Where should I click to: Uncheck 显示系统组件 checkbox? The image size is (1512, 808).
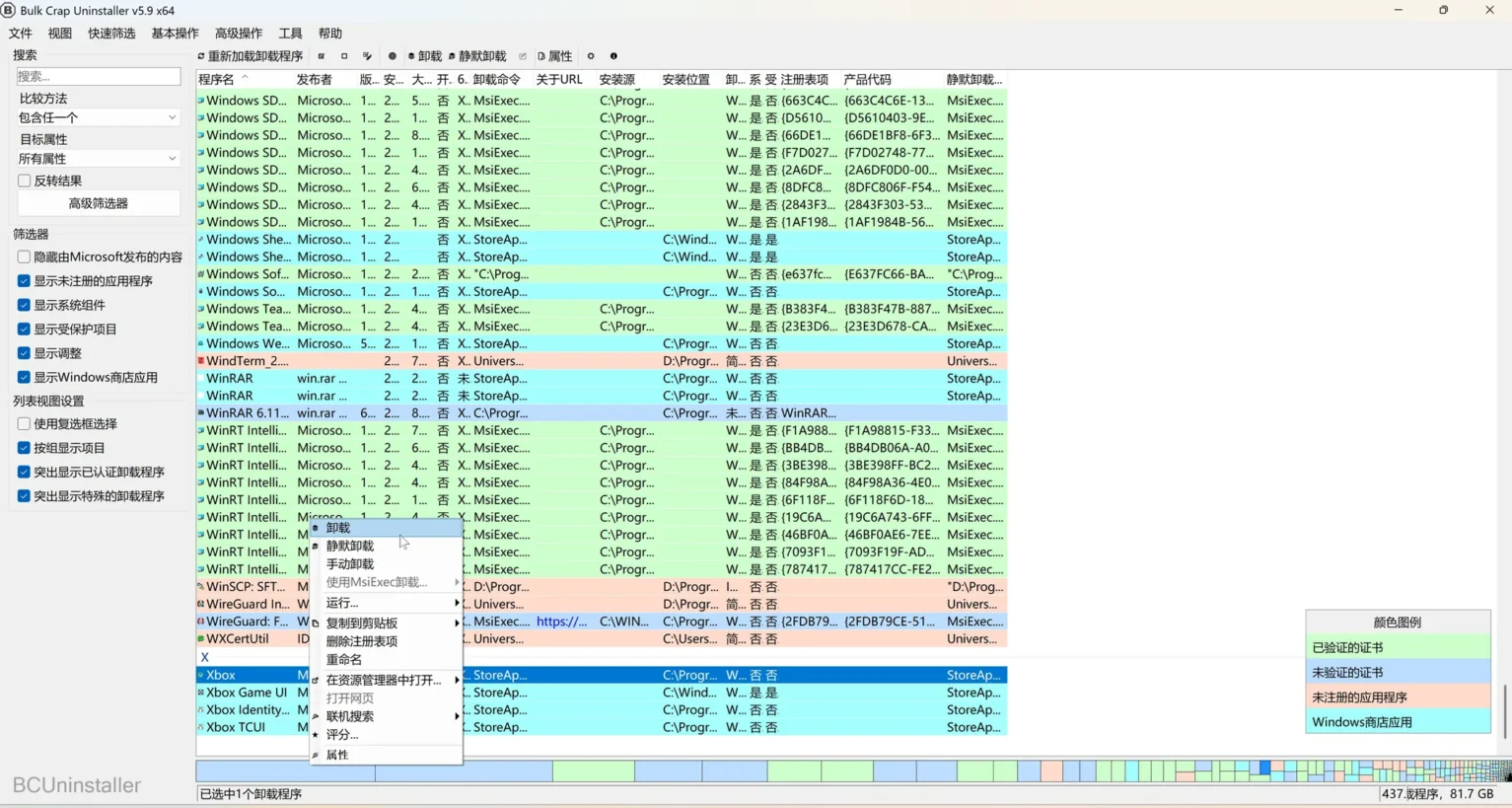point(24,305)
